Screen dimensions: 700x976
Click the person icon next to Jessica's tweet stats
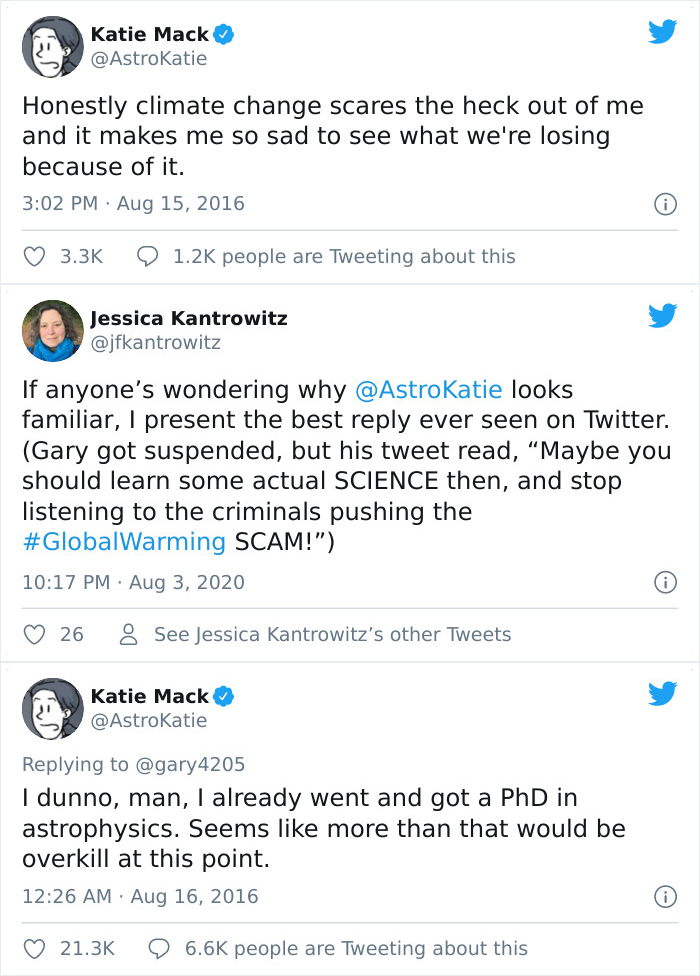click(128, 634)
